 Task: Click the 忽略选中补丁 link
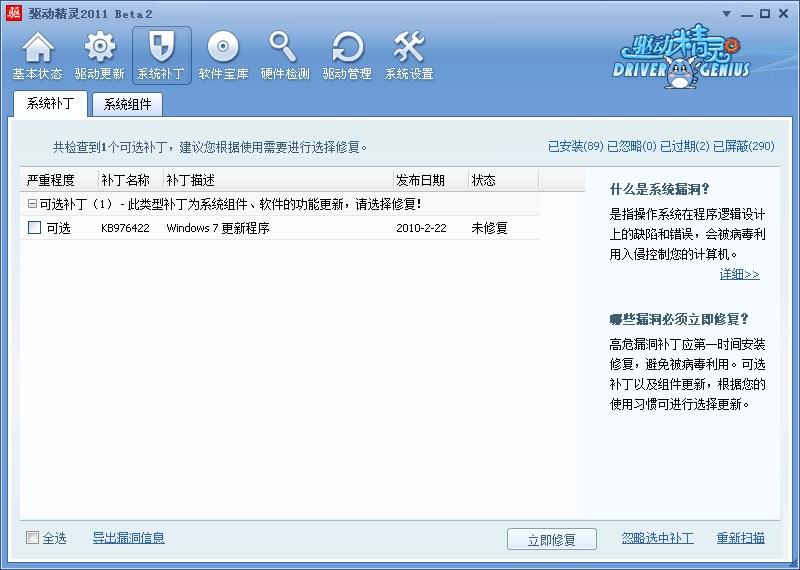(x=657, y=538)
